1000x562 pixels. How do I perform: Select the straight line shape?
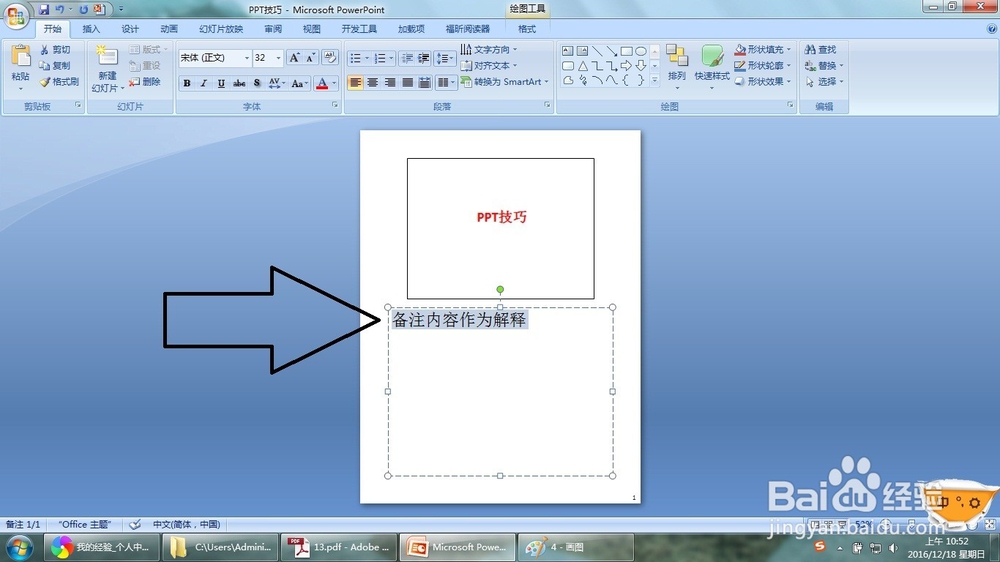tap(597, 50)
